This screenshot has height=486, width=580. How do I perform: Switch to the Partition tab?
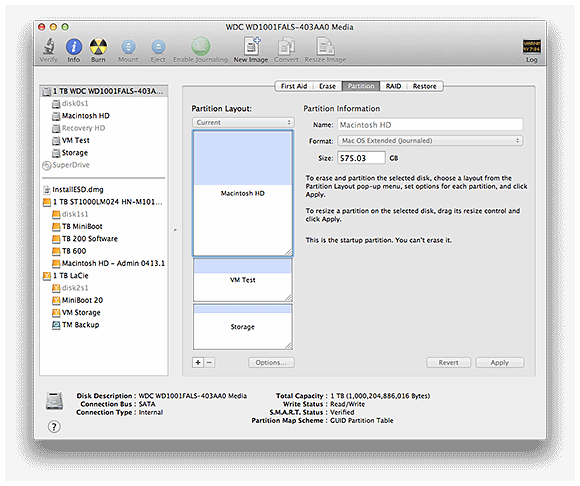361,86
